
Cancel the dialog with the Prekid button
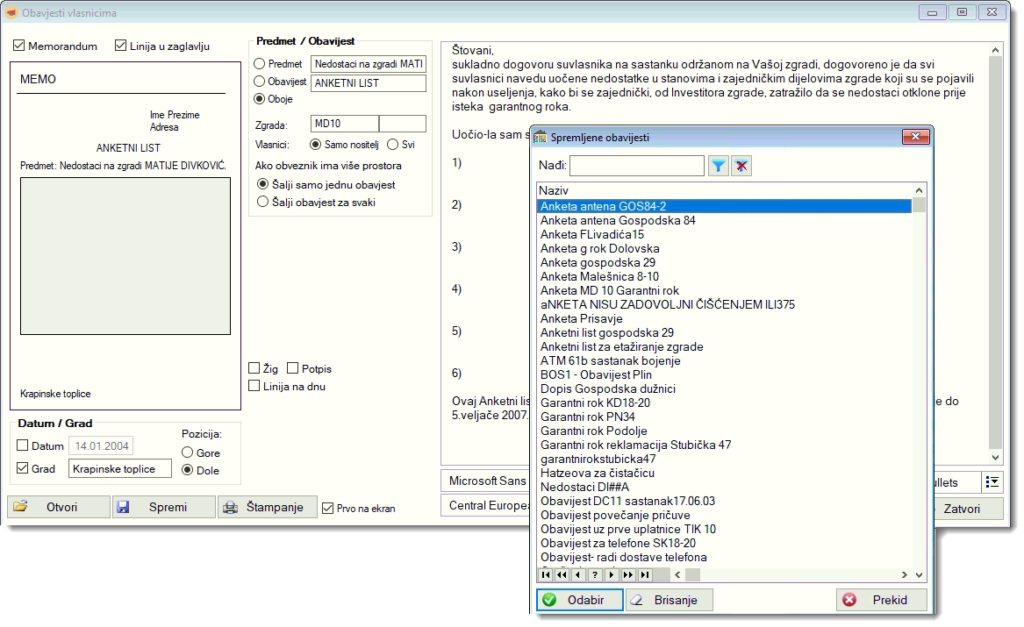pyautogui.click(x=882, y=600)
